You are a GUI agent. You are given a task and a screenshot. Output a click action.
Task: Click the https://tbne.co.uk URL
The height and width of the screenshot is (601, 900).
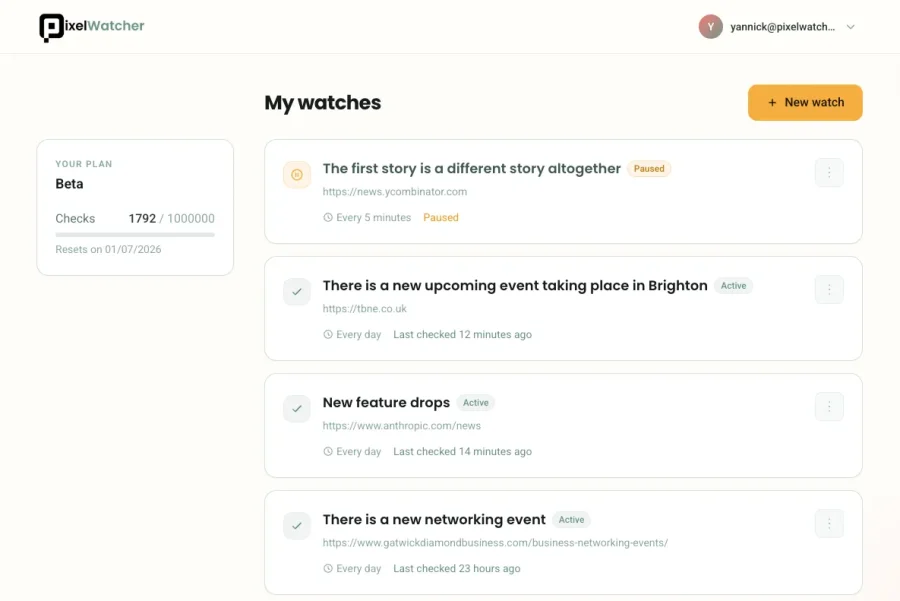pos(364,309)
